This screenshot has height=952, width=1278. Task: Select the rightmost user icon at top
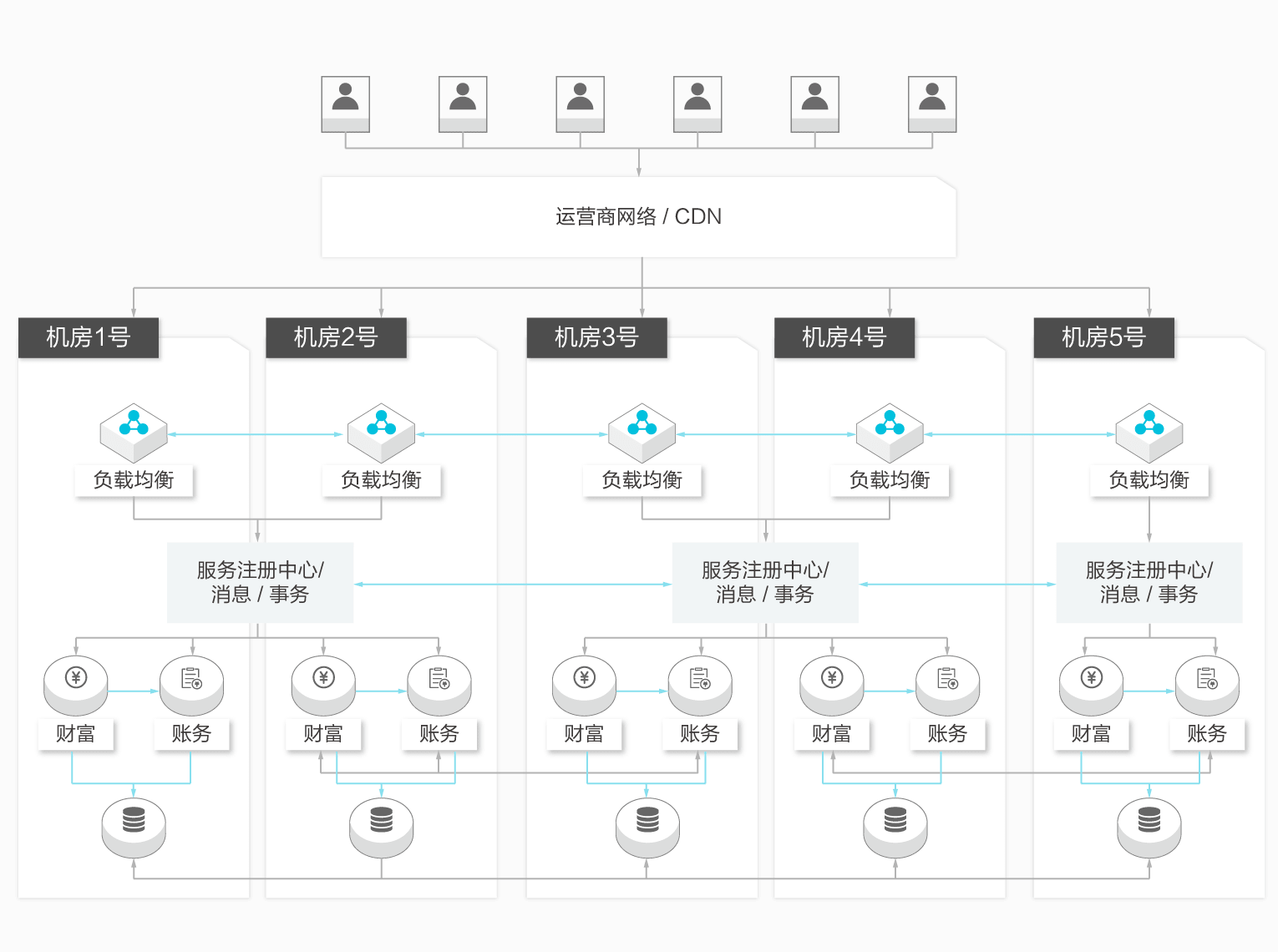[932, 104]
